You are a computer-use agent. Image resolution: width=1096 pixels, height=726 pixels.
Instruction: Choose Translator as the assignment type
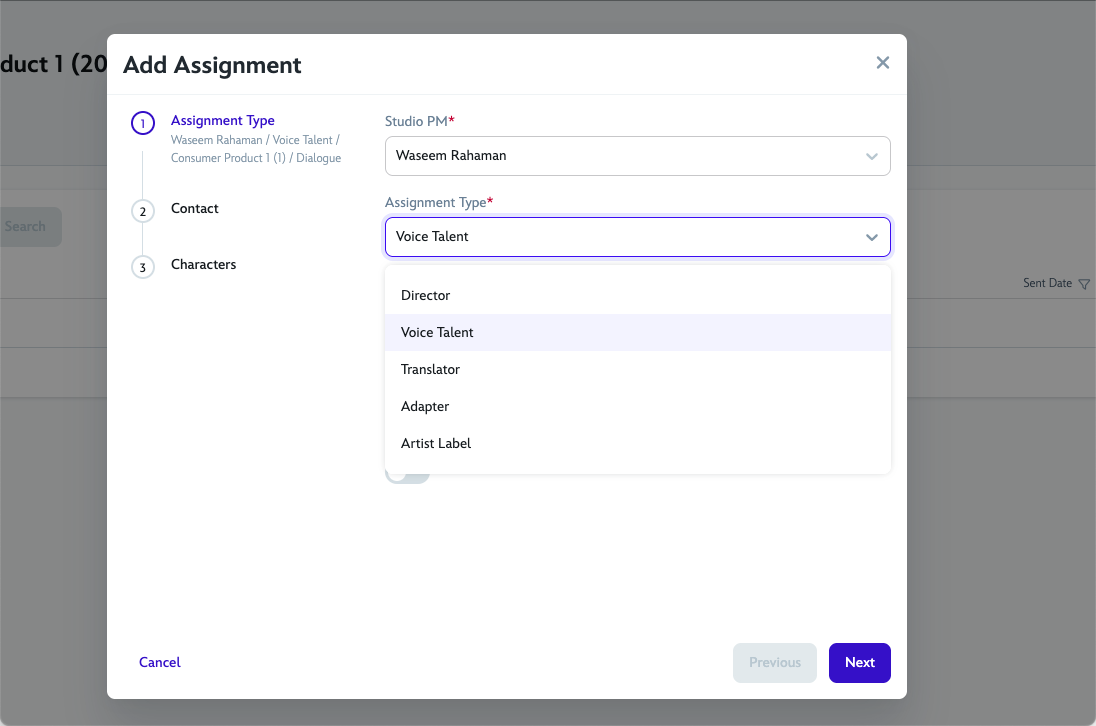[x=430, y=369]
